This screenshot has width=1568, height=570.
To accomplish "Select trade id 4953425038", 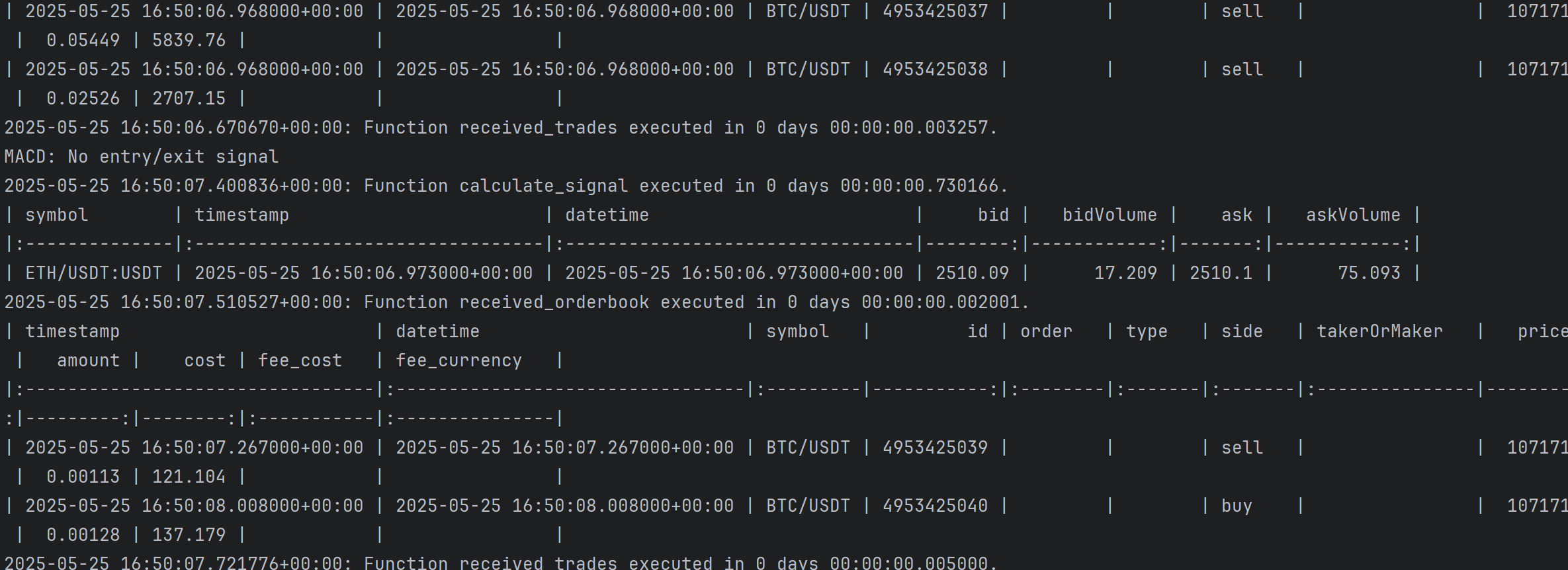I will pyautogui.click(x=935, y=69).
